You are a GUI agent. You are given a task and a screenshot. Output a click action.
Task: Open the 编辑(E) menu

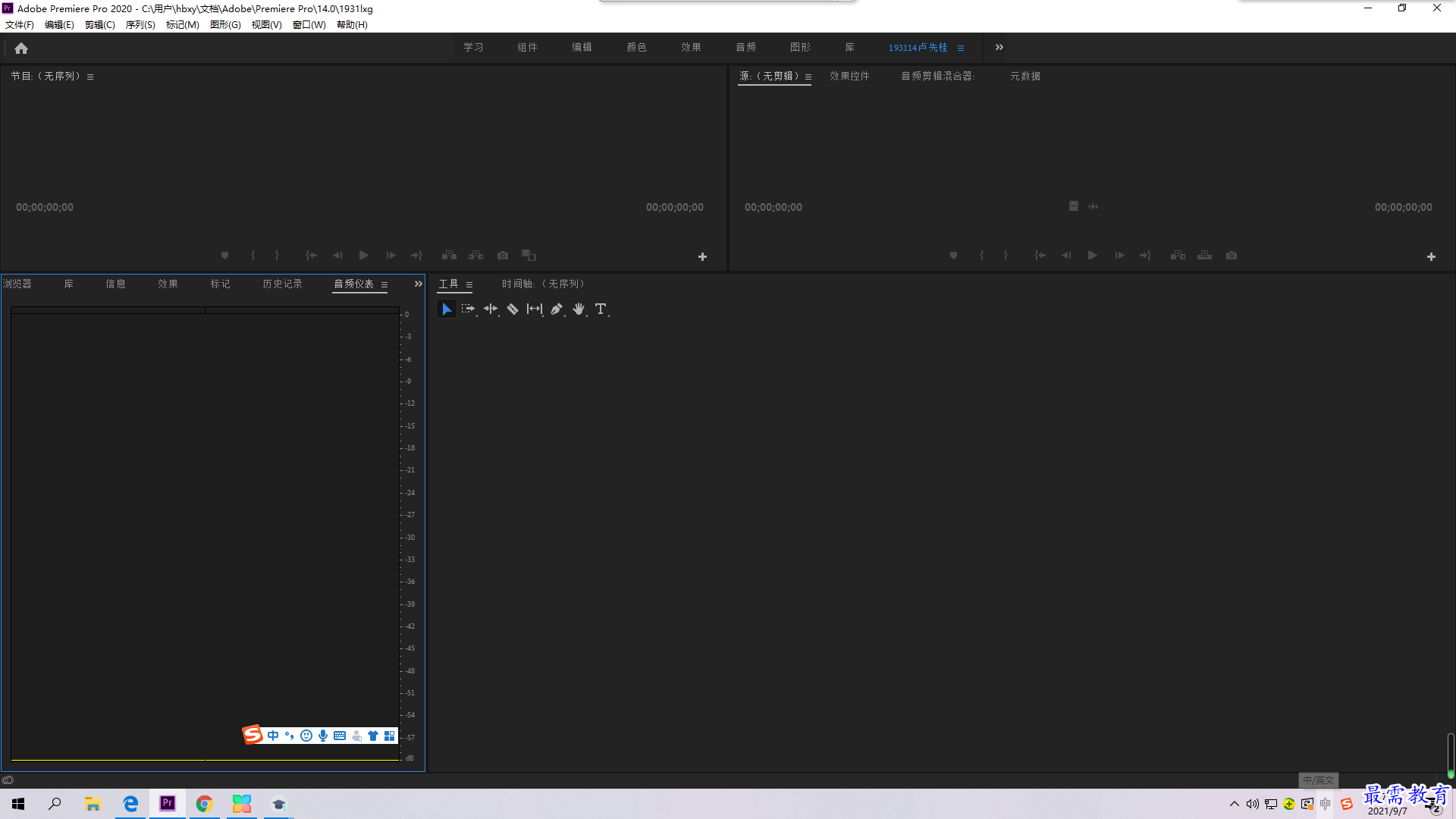(x=59, y=25)
